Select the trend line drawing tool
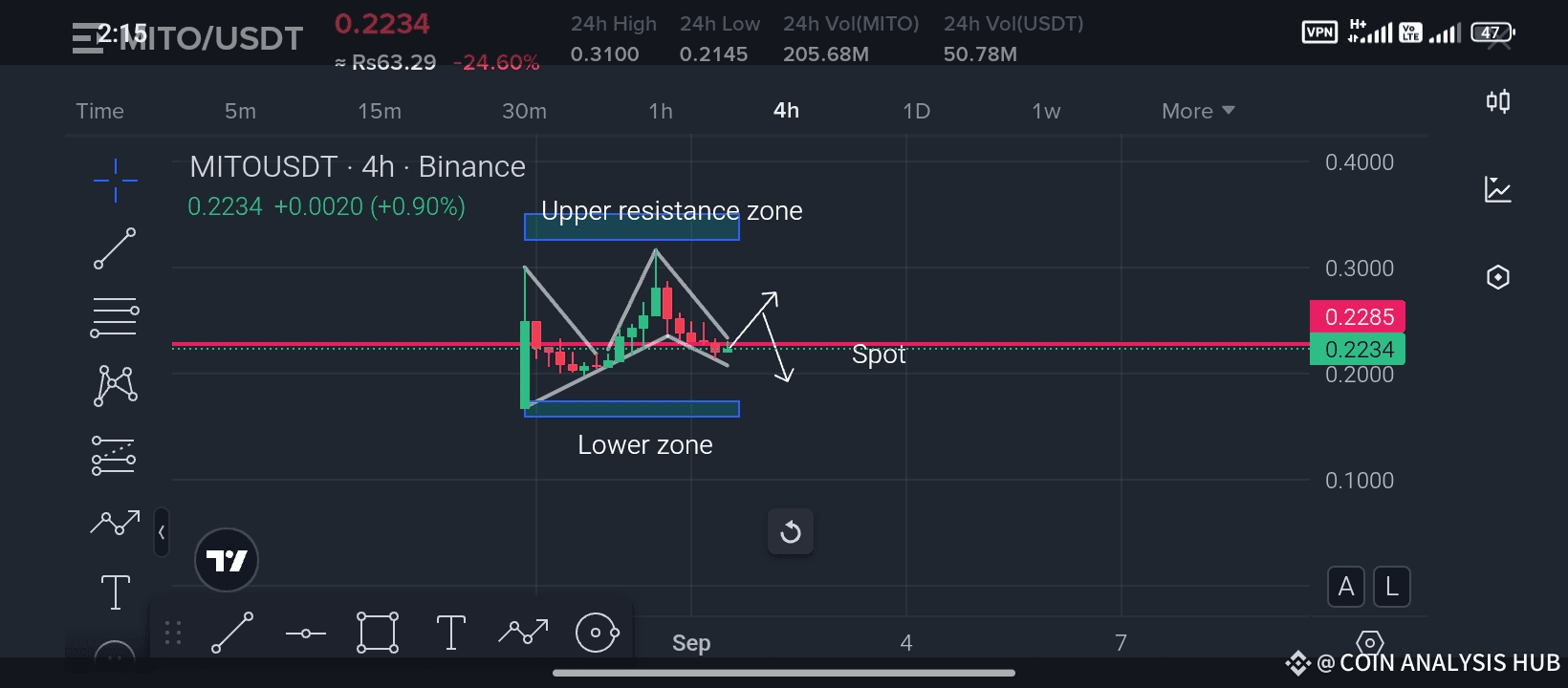This screenshot has height=688, width=1568. pos(115,248)
